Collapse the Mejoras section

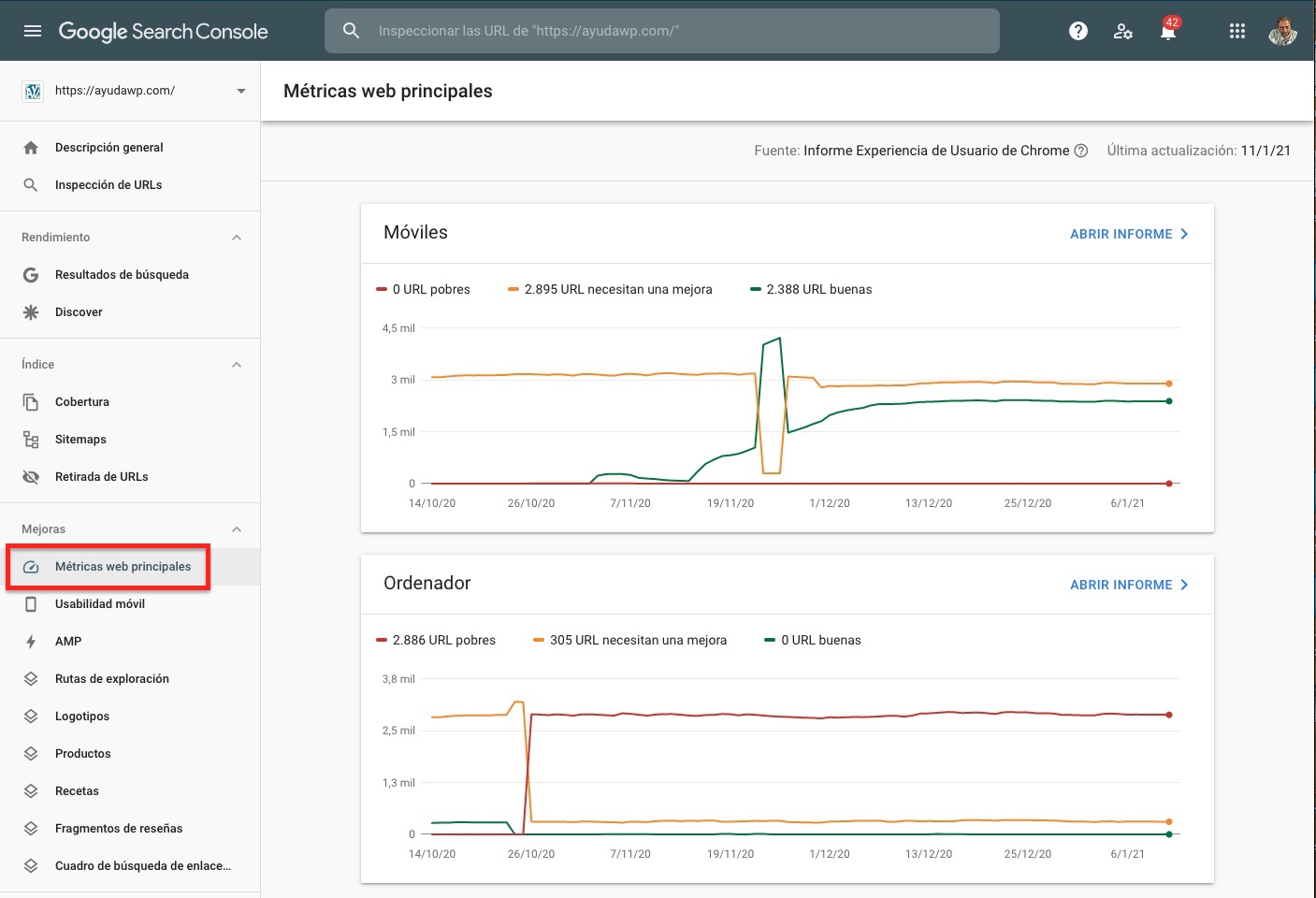tap(237, 529)
